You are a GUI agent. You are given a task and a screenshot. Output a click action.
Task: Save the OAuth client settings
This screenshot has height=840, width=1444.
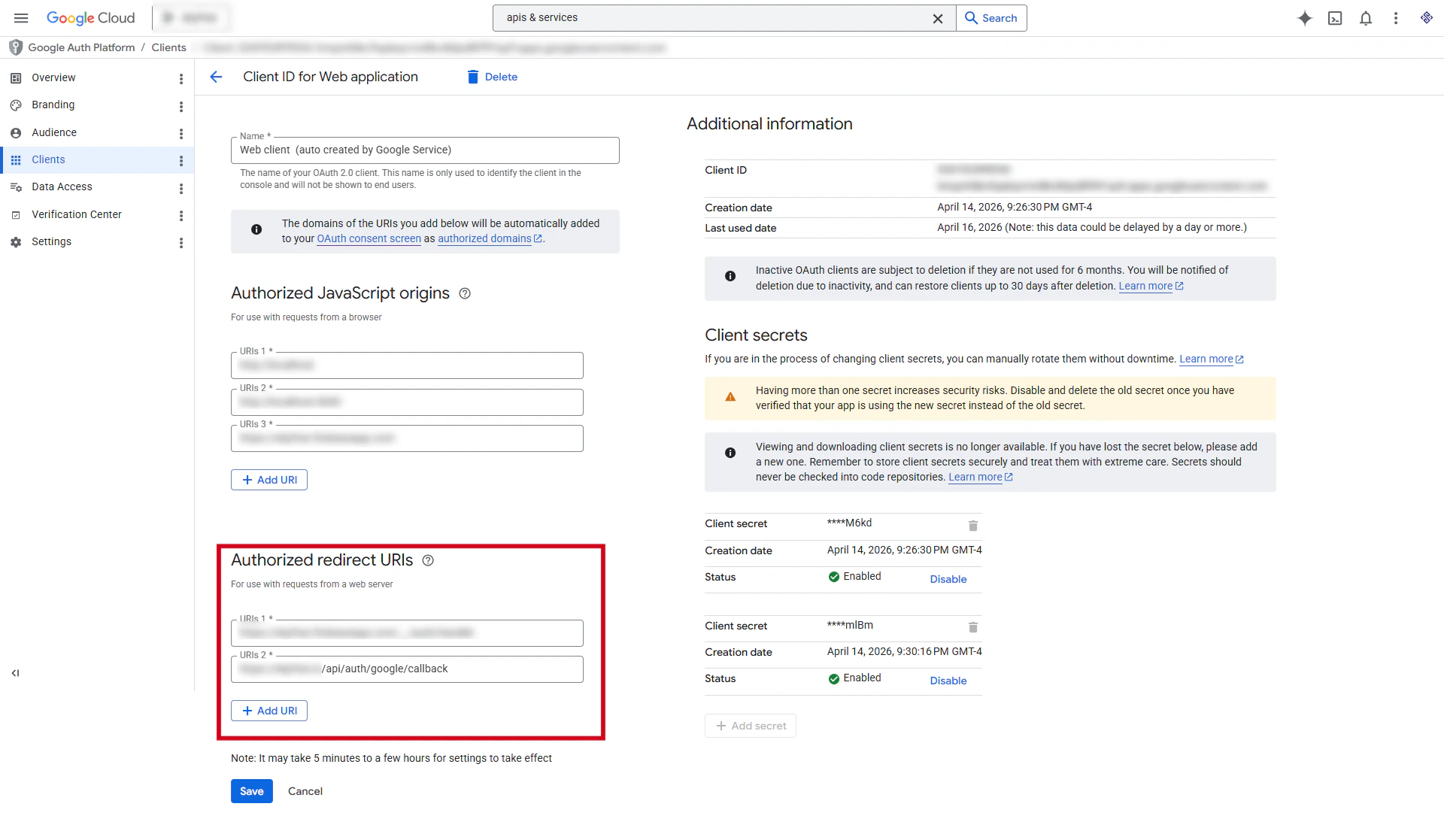tap(251, 790)
